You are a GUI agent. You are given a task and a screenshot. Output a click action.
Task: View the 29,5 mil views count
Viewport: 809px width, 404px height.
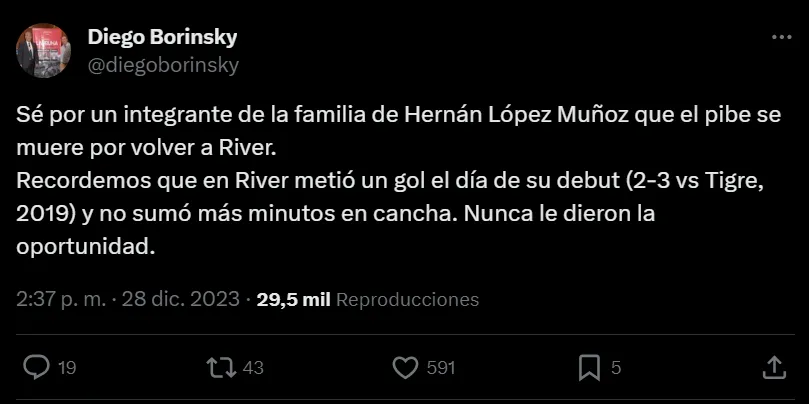[294, 299]
